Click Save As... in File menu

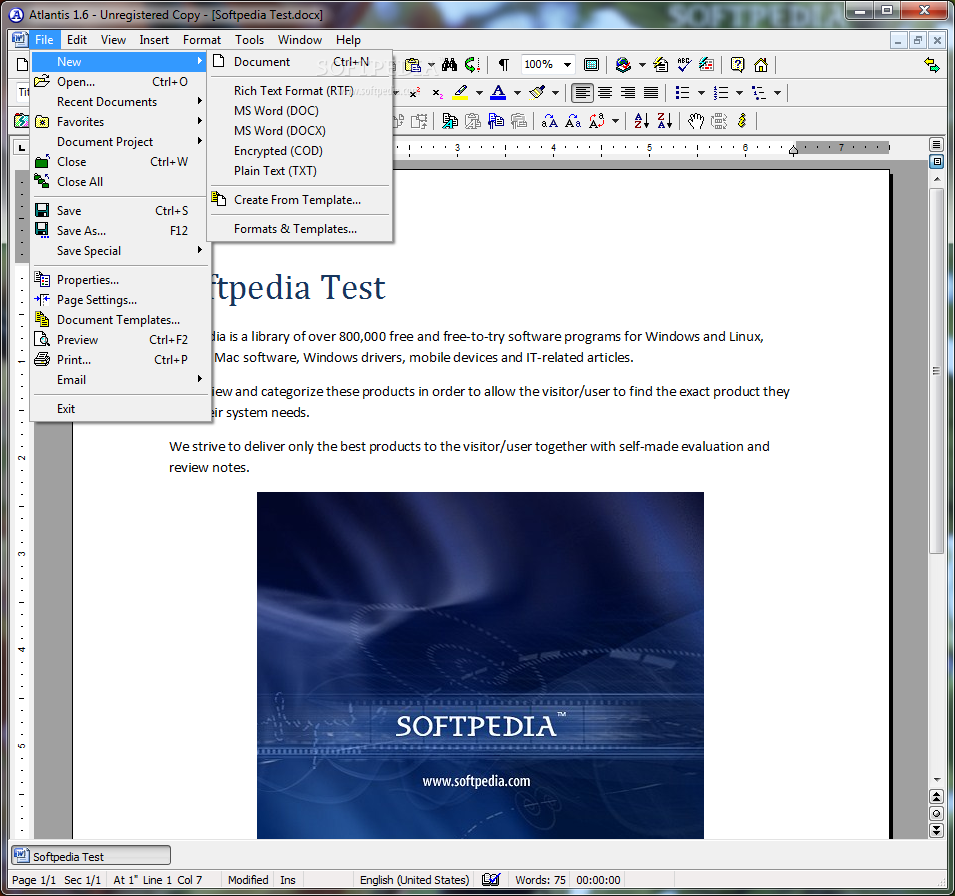pyautogui.click(x=120, y=231)
